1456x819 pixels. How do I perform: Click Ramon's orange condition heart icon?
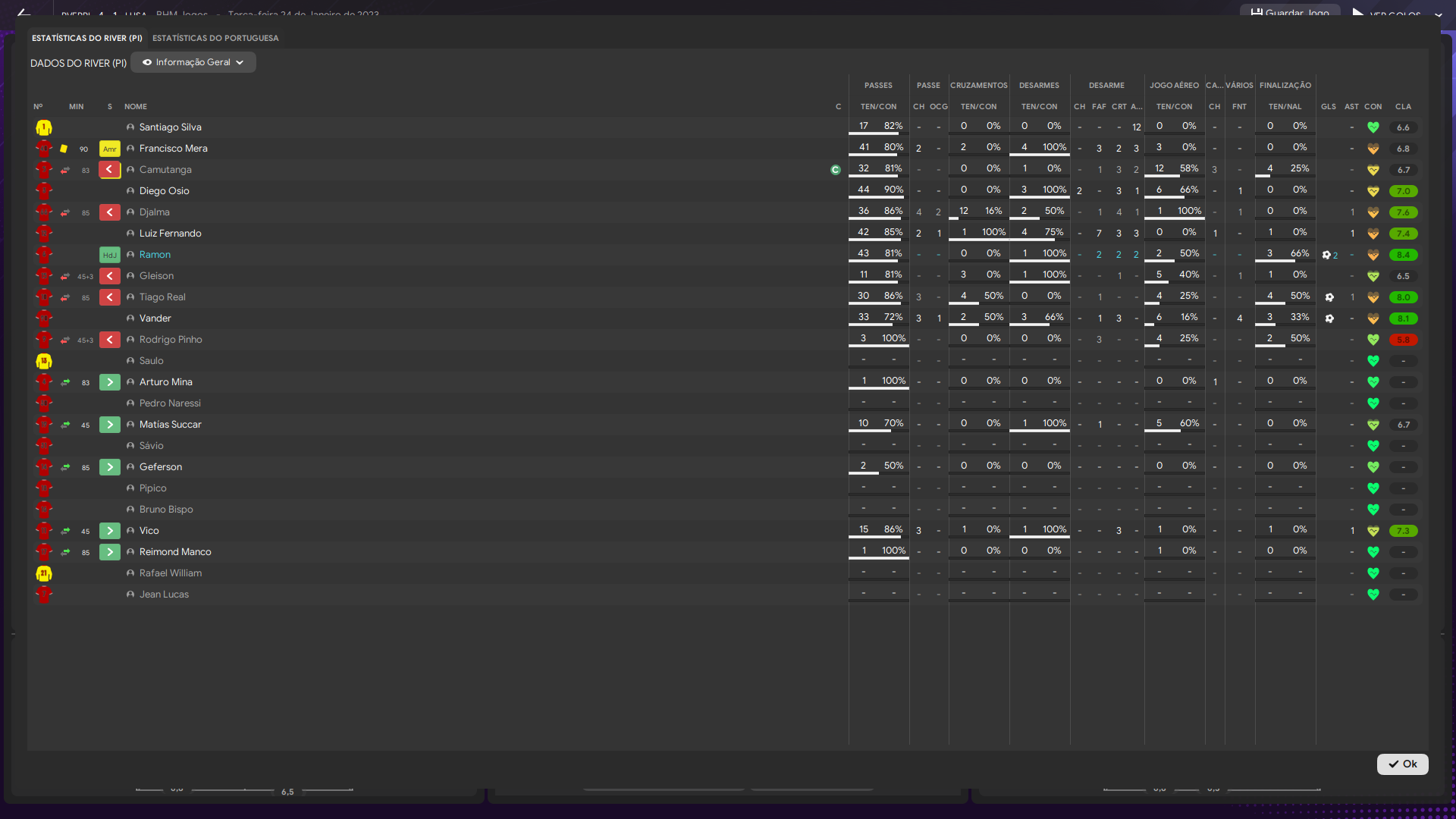(1373, 255)
